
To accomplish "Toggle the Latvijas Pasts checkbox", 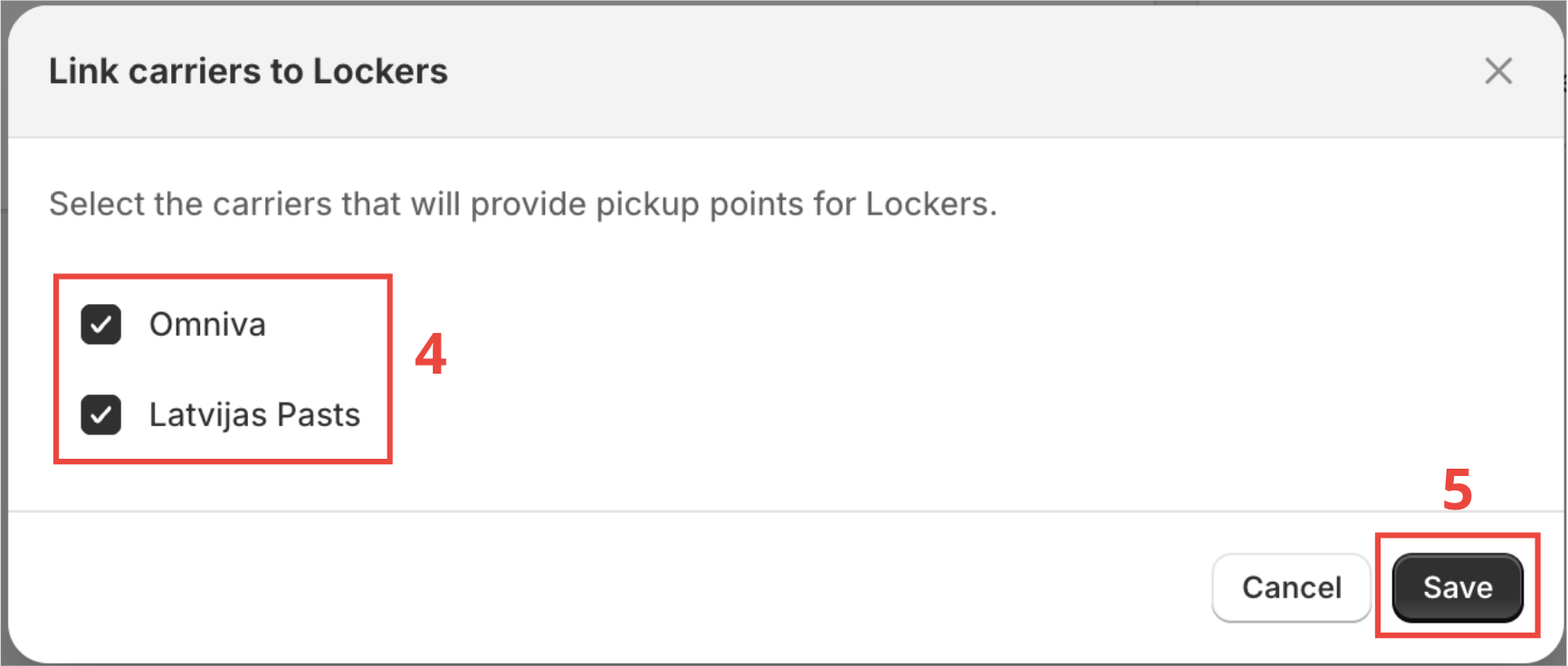I will coord(100,415).
